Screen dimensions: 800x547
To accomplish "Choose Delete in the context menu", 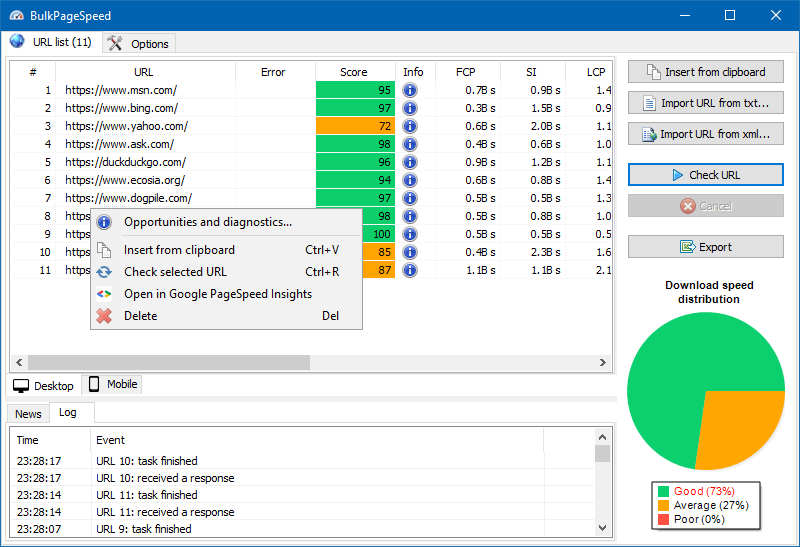I will 140,316.
